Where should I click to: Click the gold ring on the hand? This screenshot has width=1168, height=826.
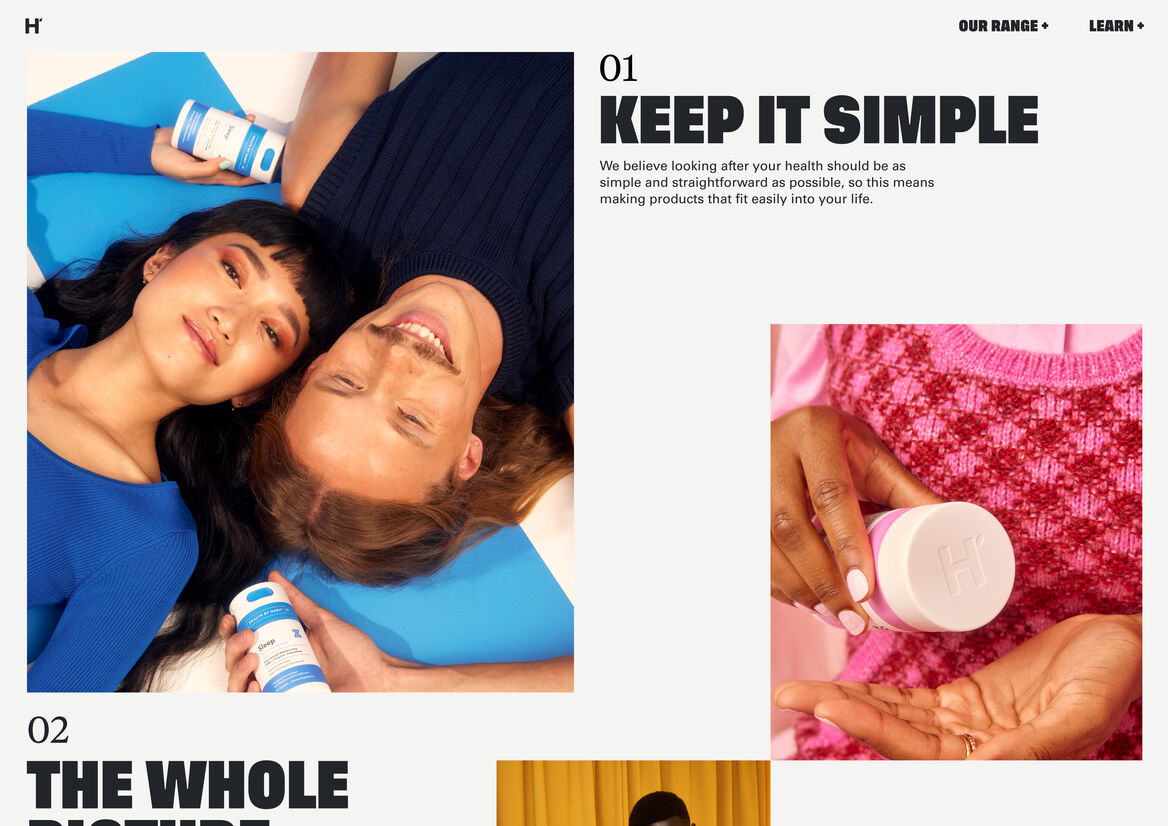click(968, 743)
